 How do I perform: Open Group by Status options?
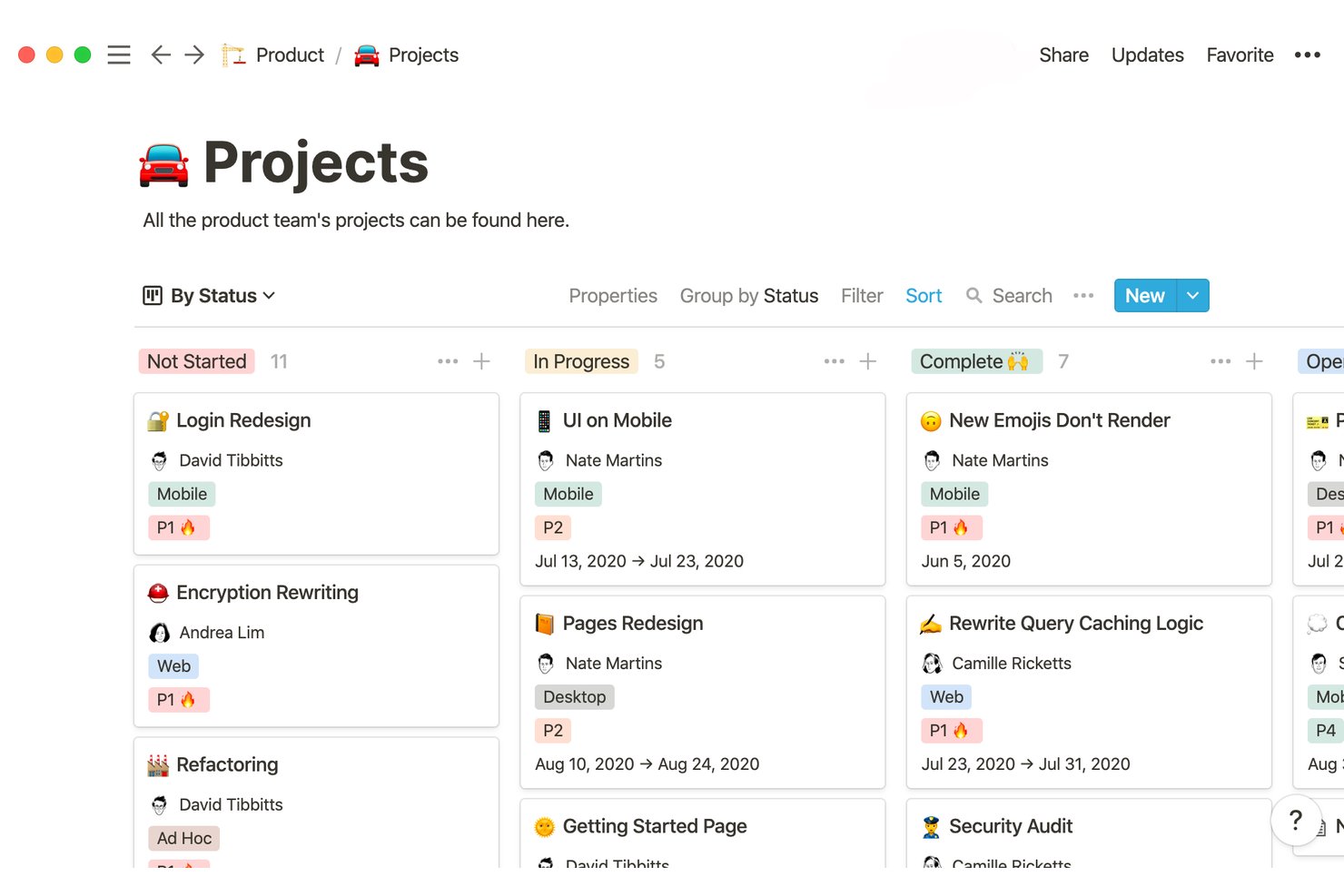tap(749, 296)
